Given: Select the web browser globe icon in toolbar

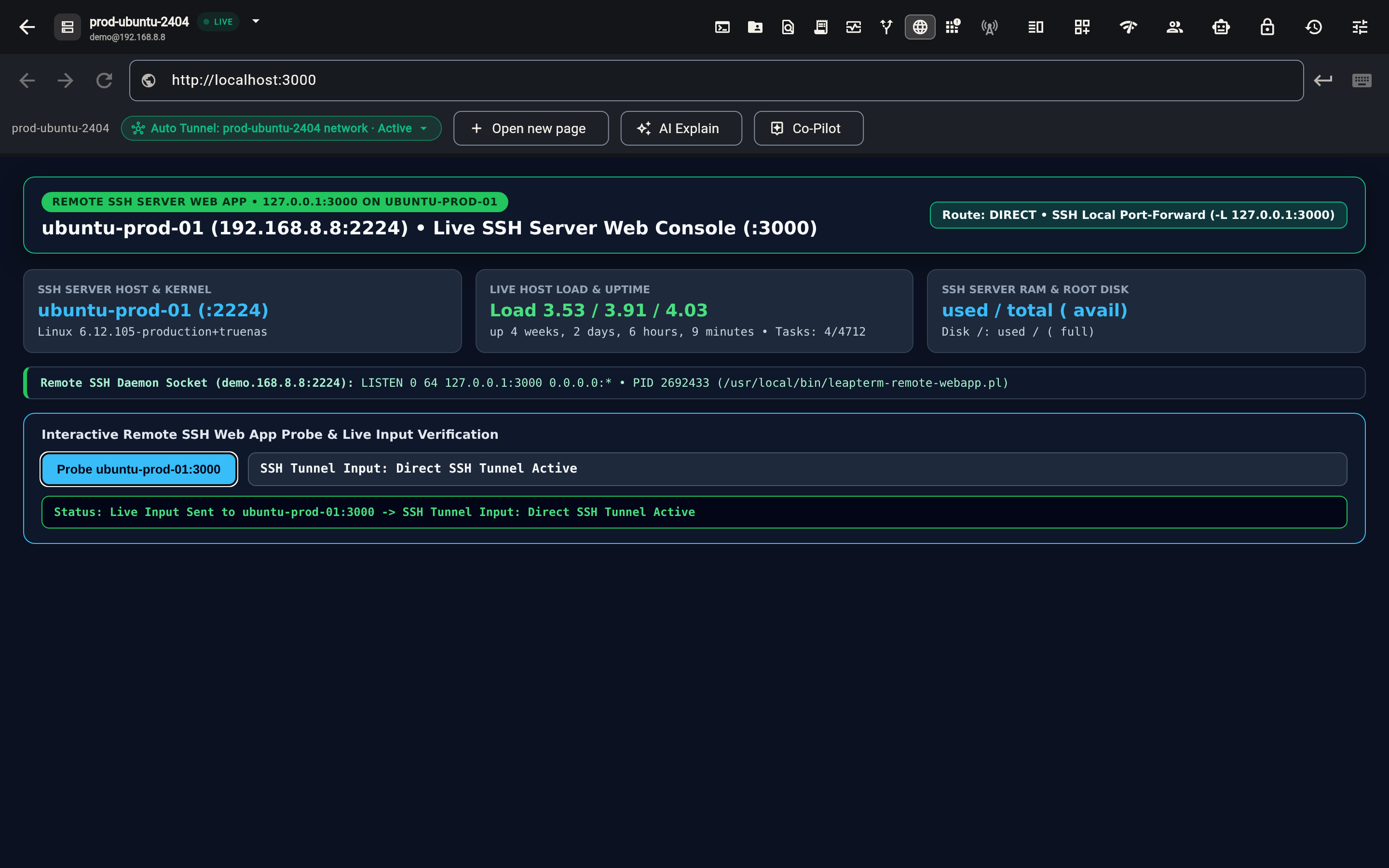Looking at the screenshot, I should 920,27.
